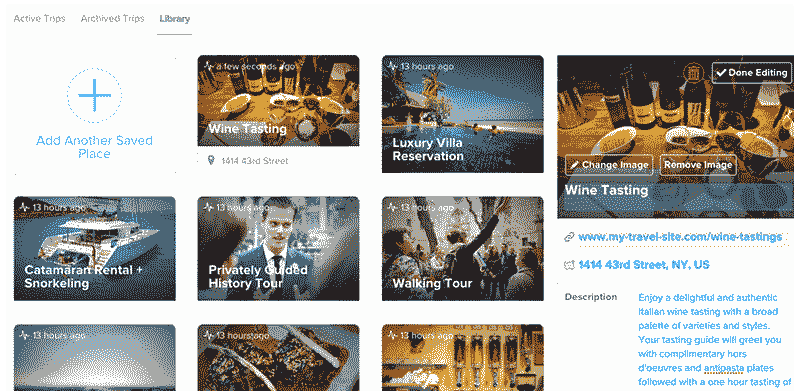The width and height of the screenshot is (800, 391).
Task: Click the link chain icon beside website URL
Action: [x=569, y=237]
